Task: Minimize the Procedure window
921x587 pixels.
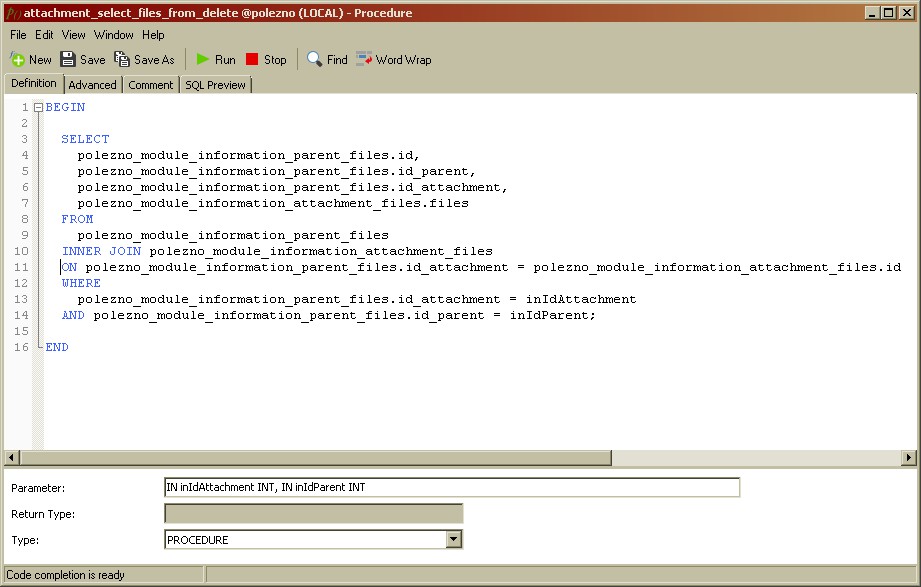Action: [x=872, y=12]
